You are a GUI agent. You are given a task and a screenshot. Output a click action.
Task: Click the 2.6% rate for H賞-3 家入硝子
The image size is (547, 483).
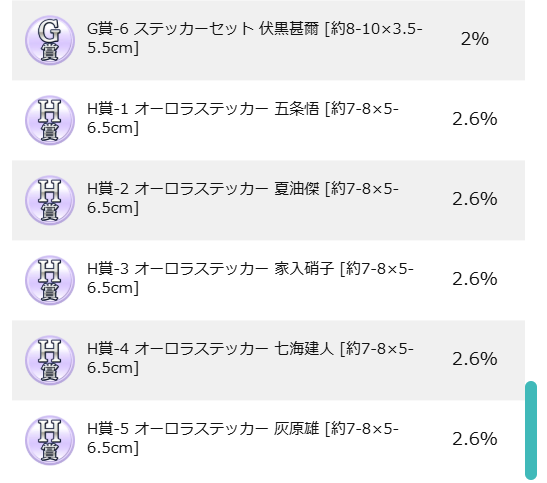tap(474, 279)
